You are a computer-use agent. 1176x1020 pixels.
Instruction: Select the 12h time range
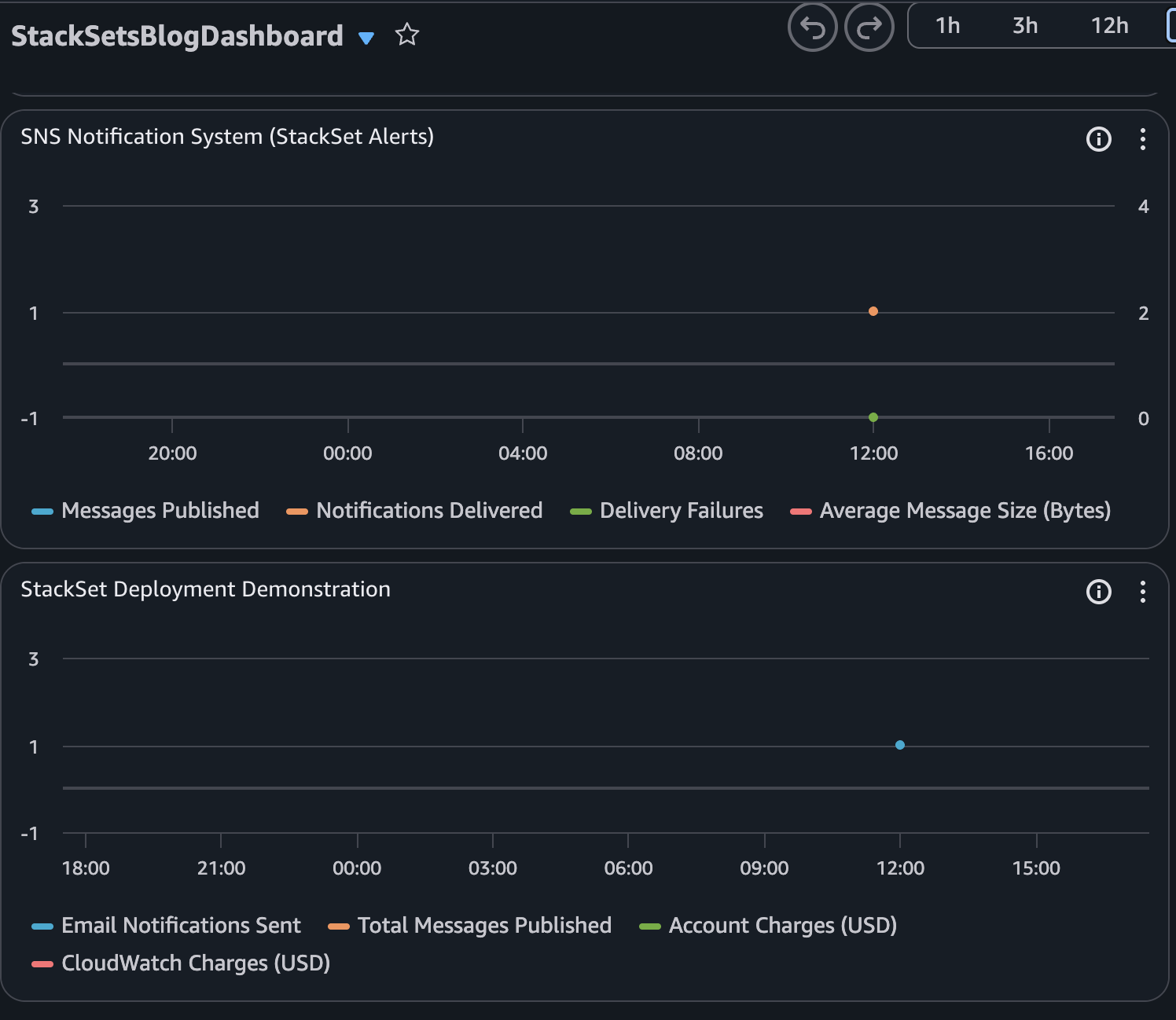[x=1109, y=26]
